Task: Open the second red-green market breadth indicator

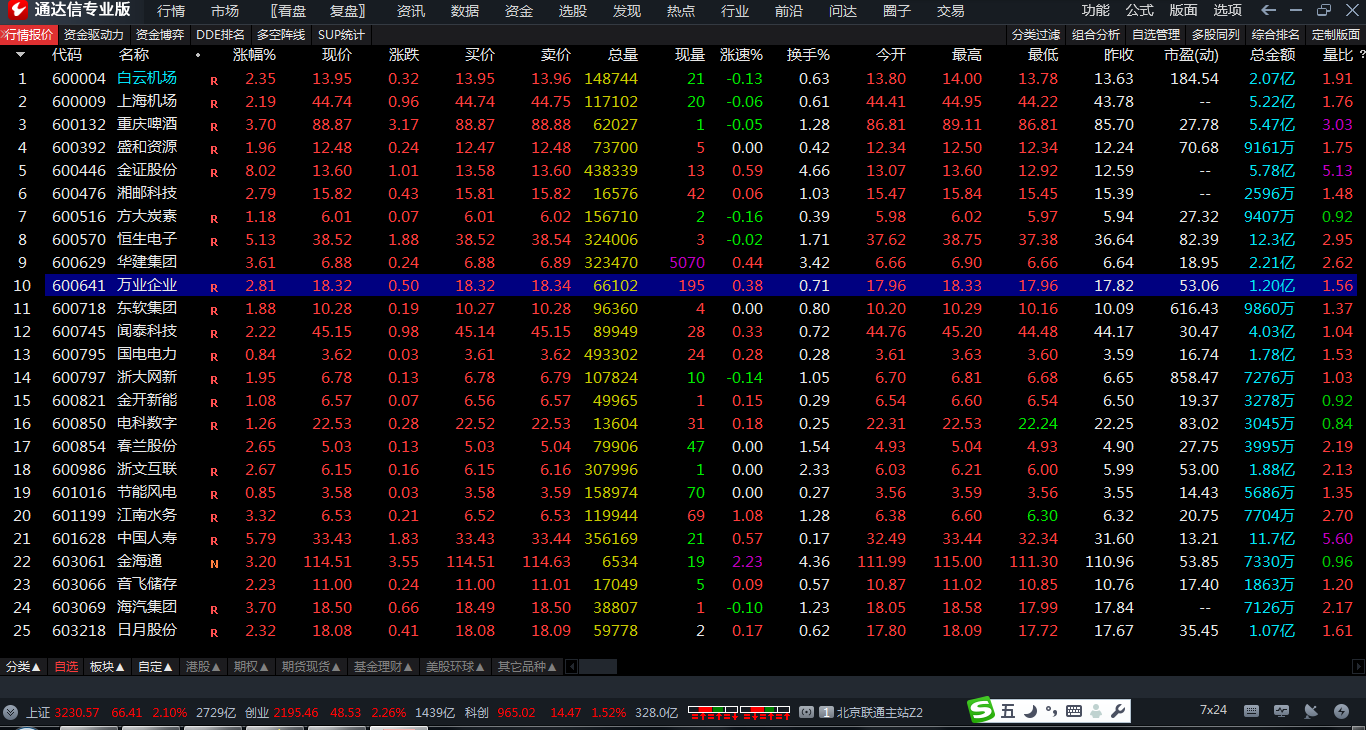Action: (x=764, y=712)
